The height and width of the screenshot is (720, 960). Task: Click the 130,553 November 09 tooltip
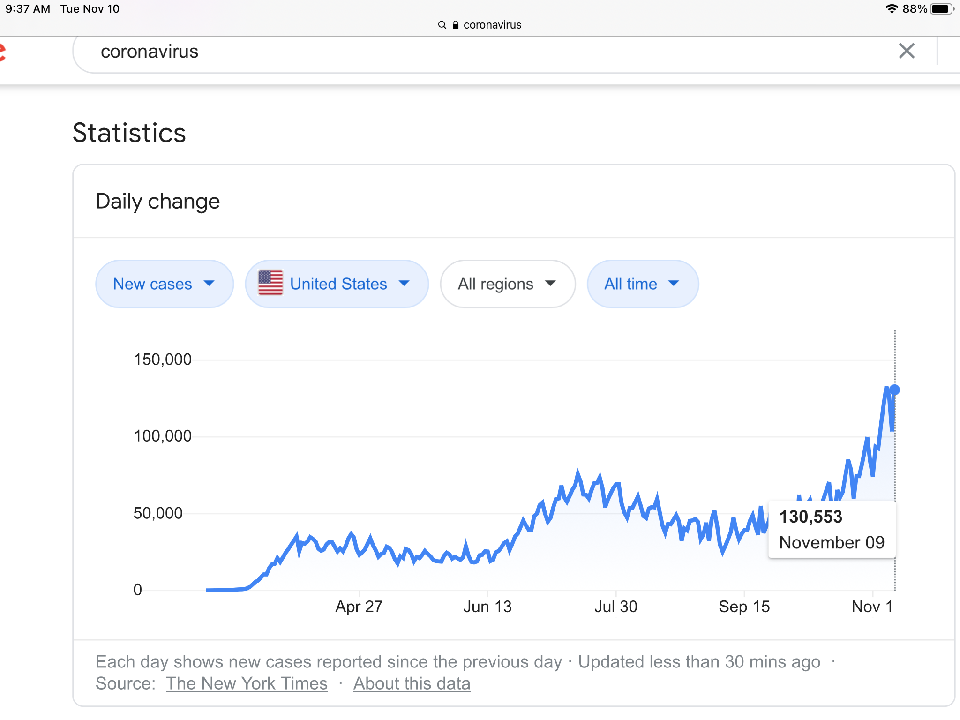pos(832,530)
